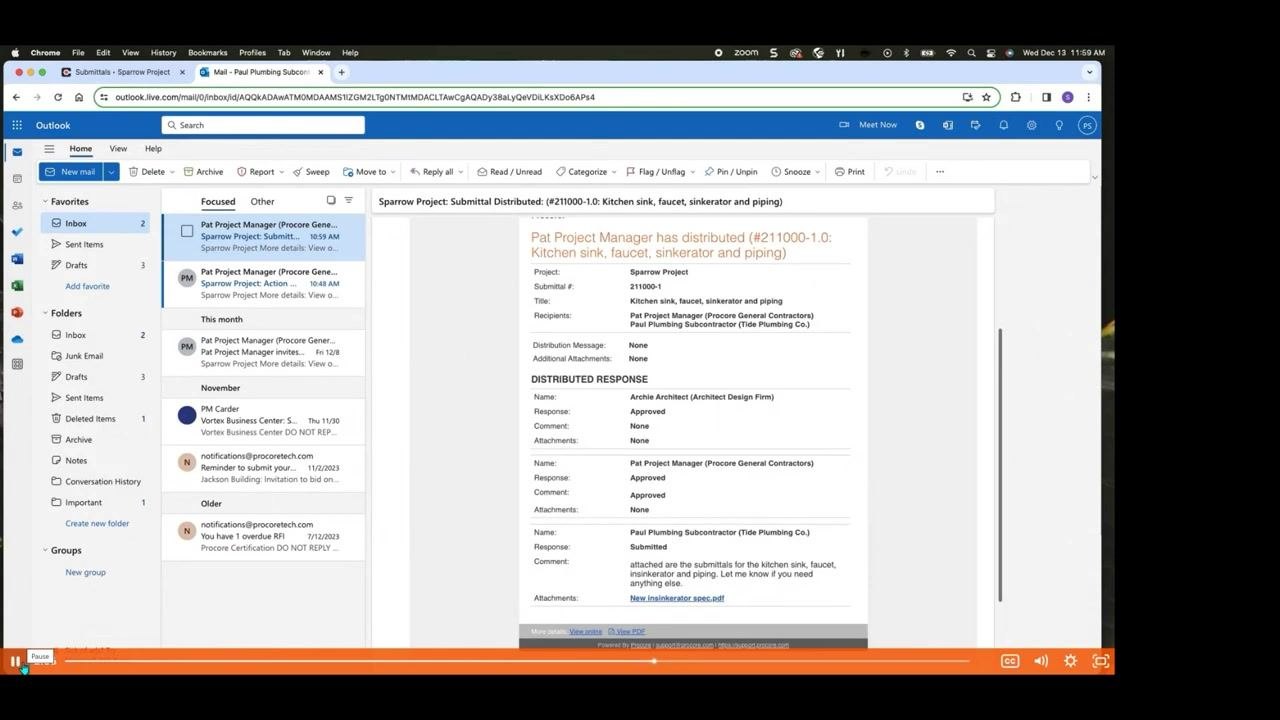Click the Print toolbar button

click(x=850, y=172)
